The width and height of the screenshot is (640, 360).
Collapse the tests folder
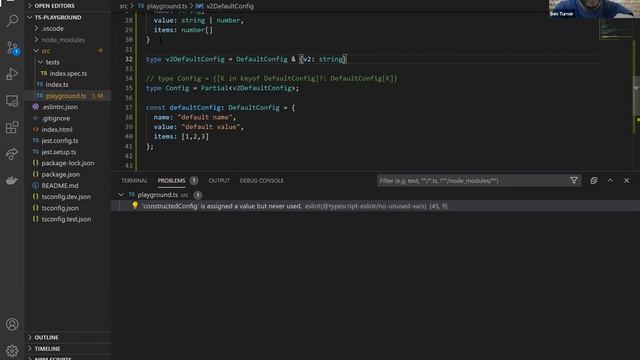pyautogui.click(x=52, y=62)
